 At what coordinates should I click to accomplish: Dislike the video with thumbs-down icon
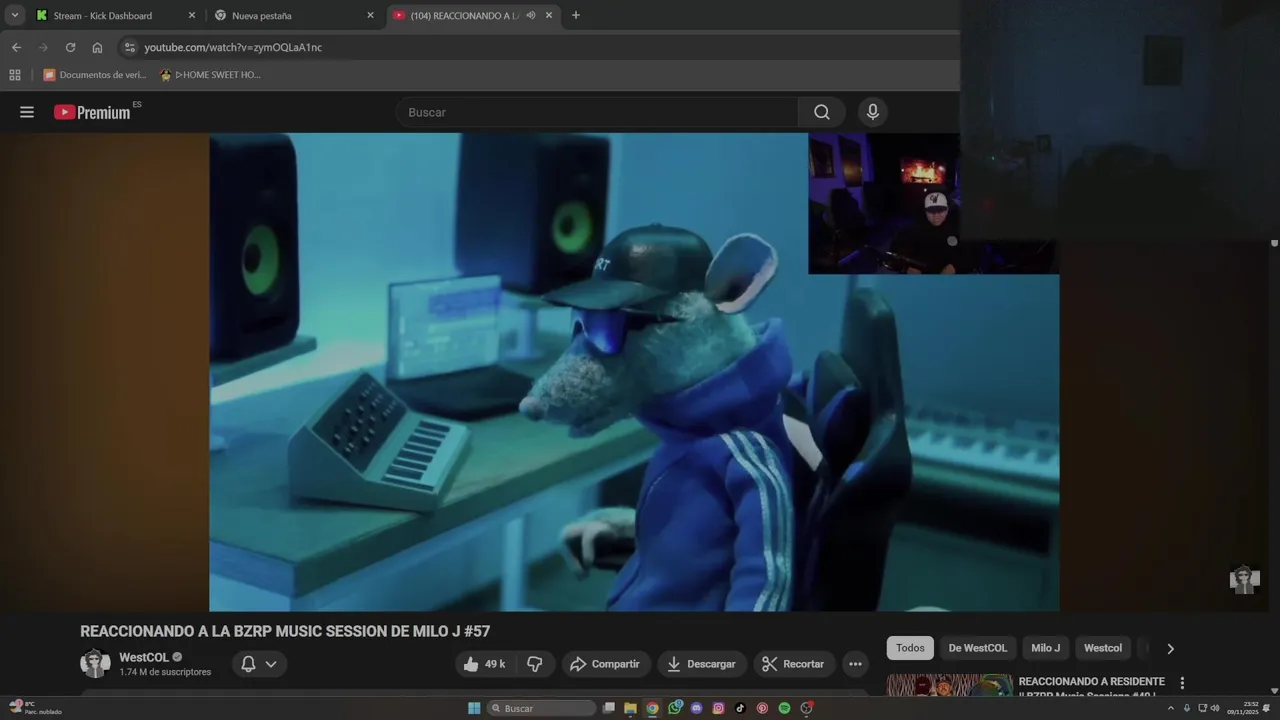click(x=535, y=664)
